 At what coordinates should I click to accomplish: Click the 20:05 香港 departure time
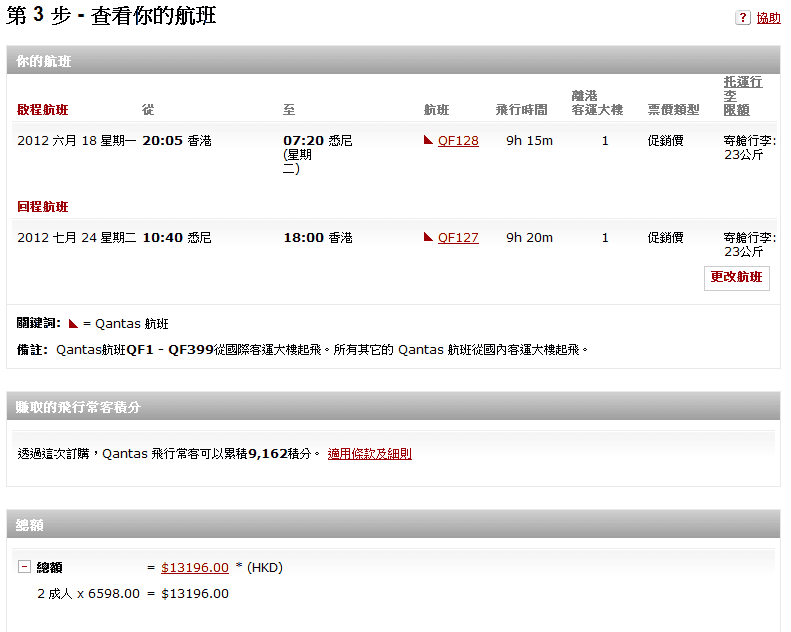click(x=177, y=141)
